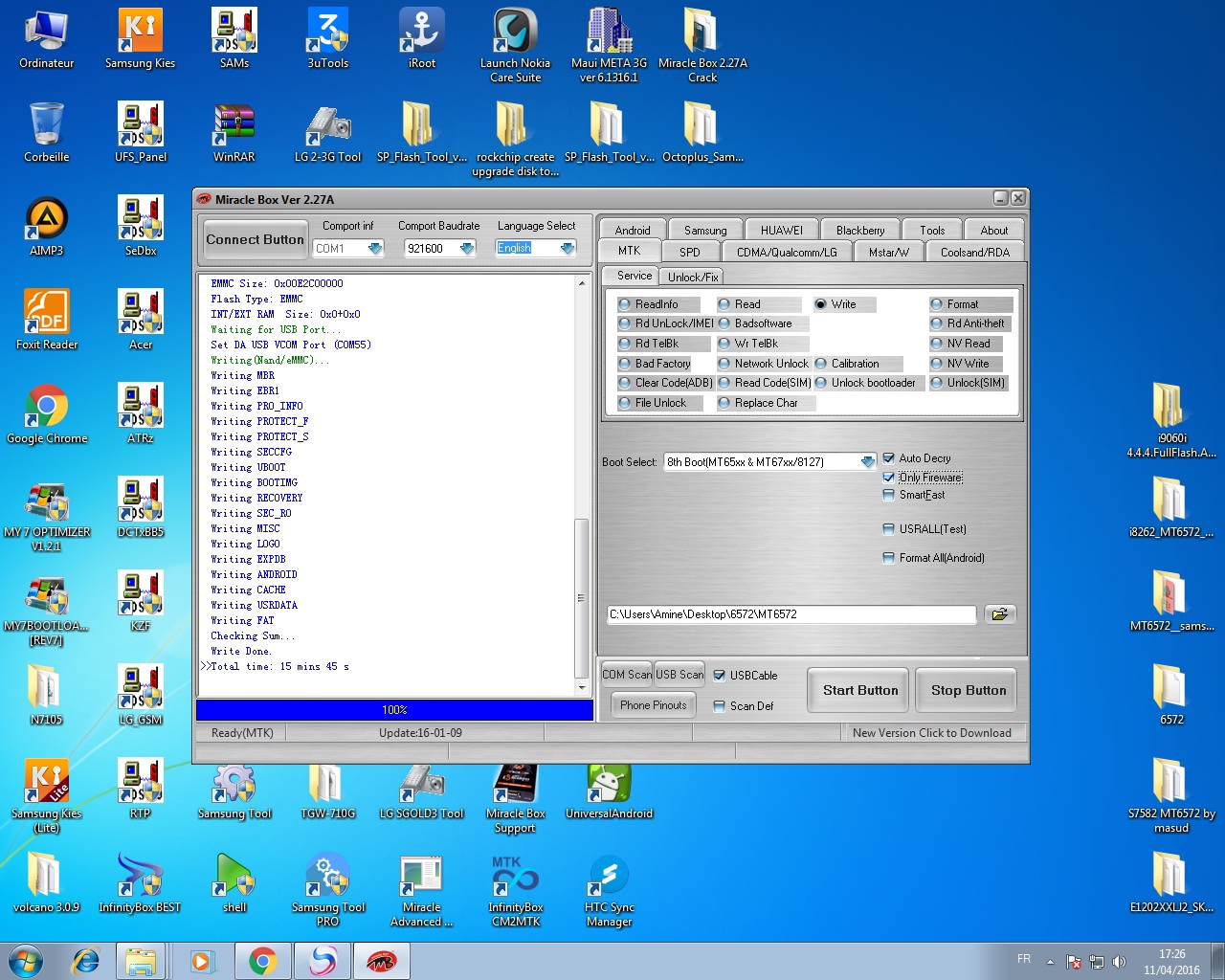
Task: Click the Connect Button
Action: (255, 239)
